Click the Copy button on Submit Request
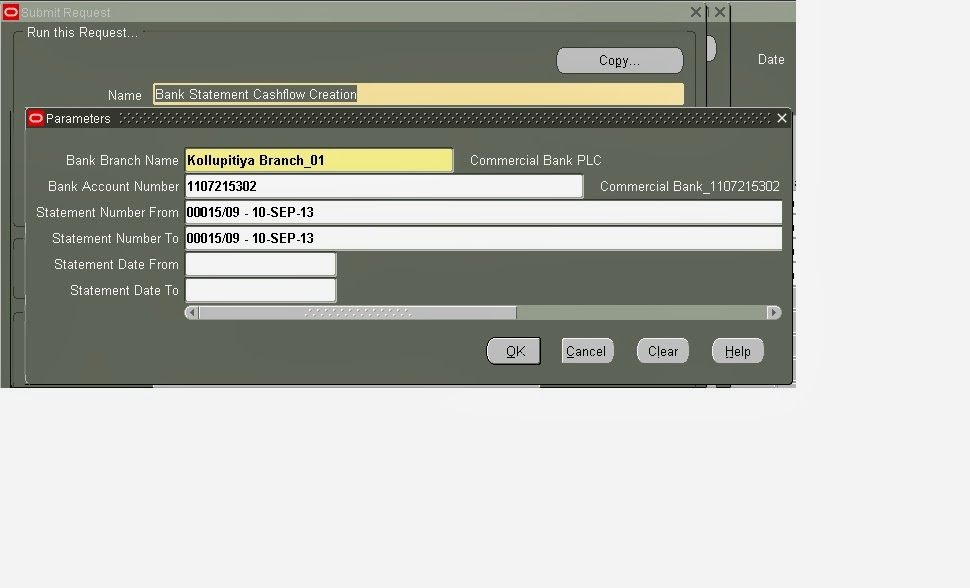The width and height of the screenshot is (970, 588). tap(618, 60)
